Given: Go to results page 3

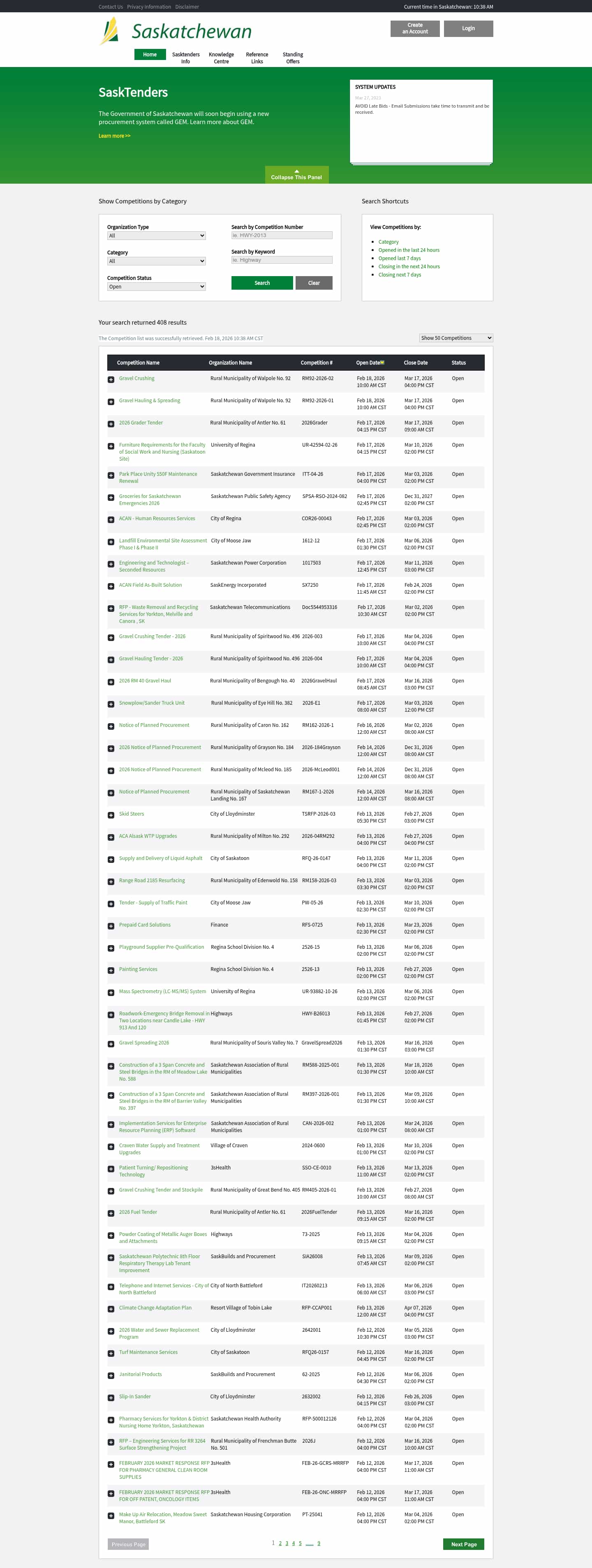Looking at the screenshot, I should tap(287, 1543).
